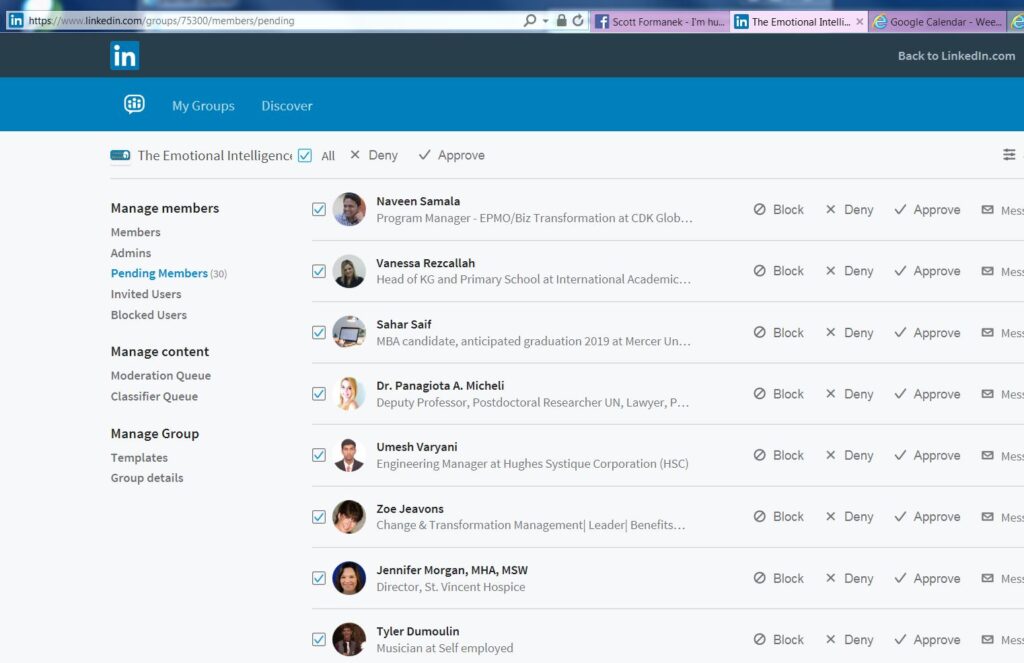
Task: Switch to the Discover section
Action: coord(287,106)
